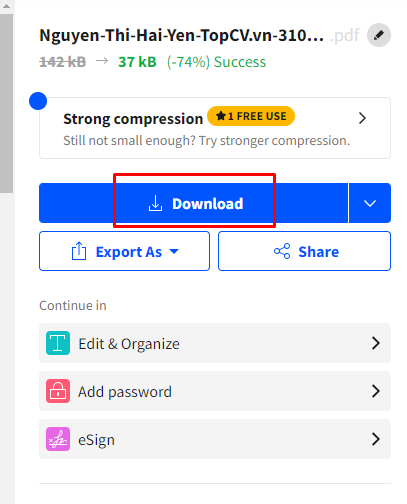Screen dimensions: 407x504
Task: Select the Strong compression radio dot
Action: pyautogui.click(x=38, y=101)
